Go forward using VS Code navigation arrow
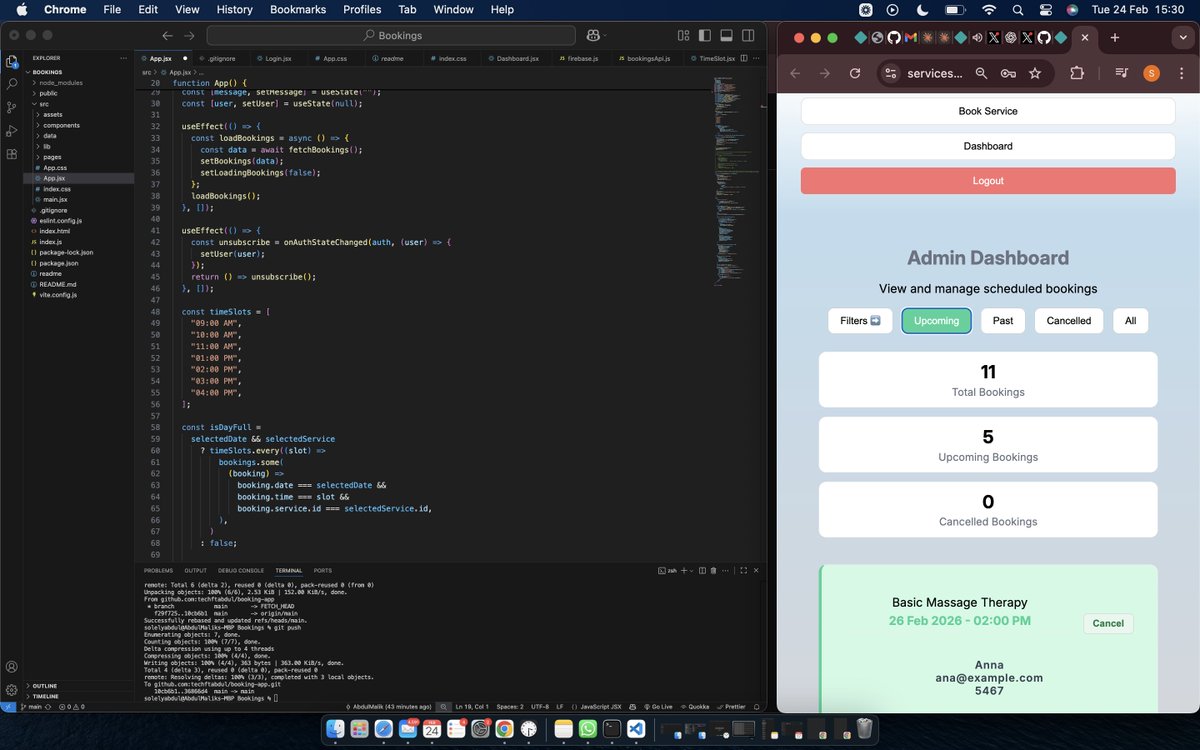The width and height of the screenshot is (1200, 750). coord(187,35)
